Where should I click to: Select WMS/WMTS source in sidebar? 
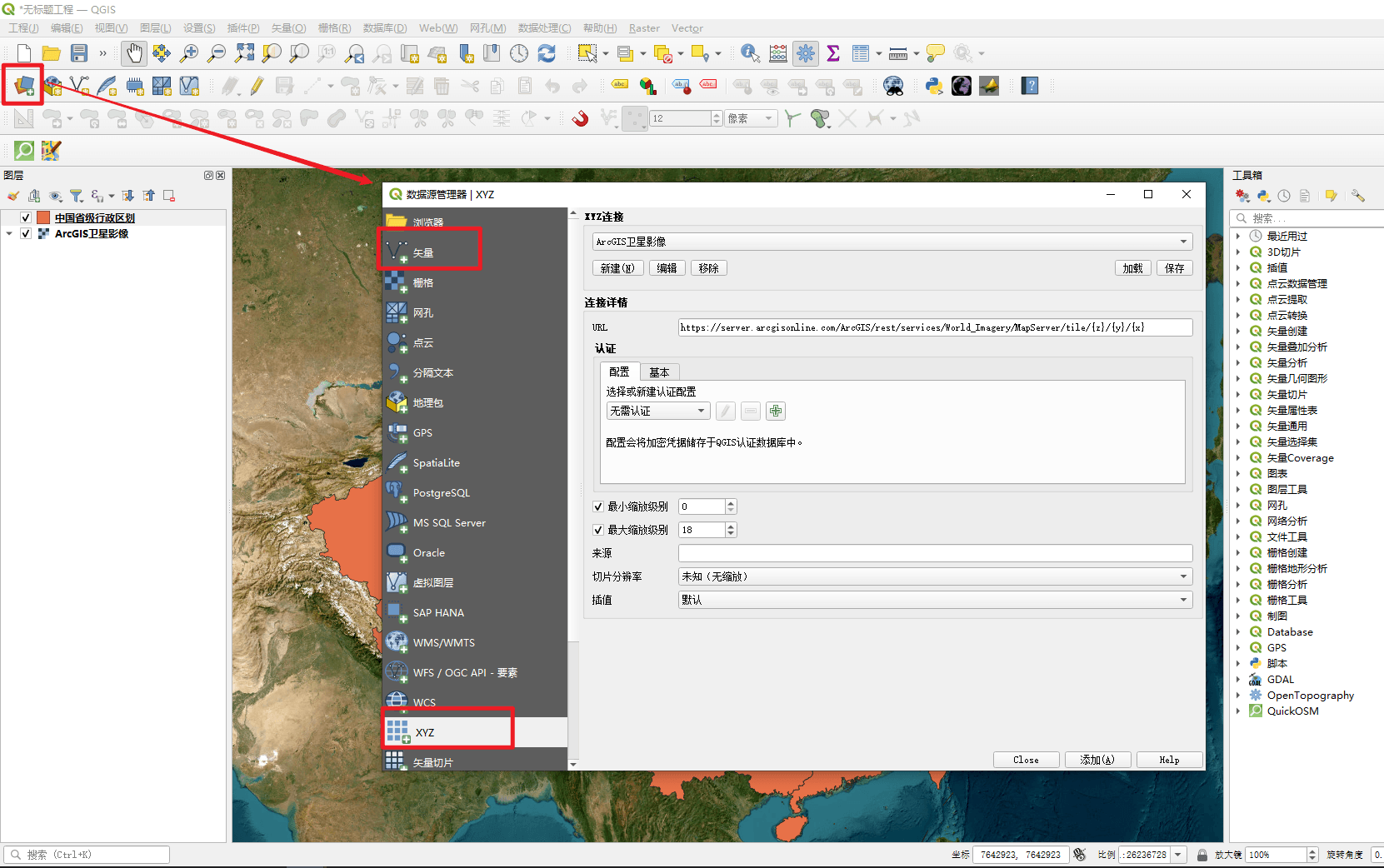443,642
